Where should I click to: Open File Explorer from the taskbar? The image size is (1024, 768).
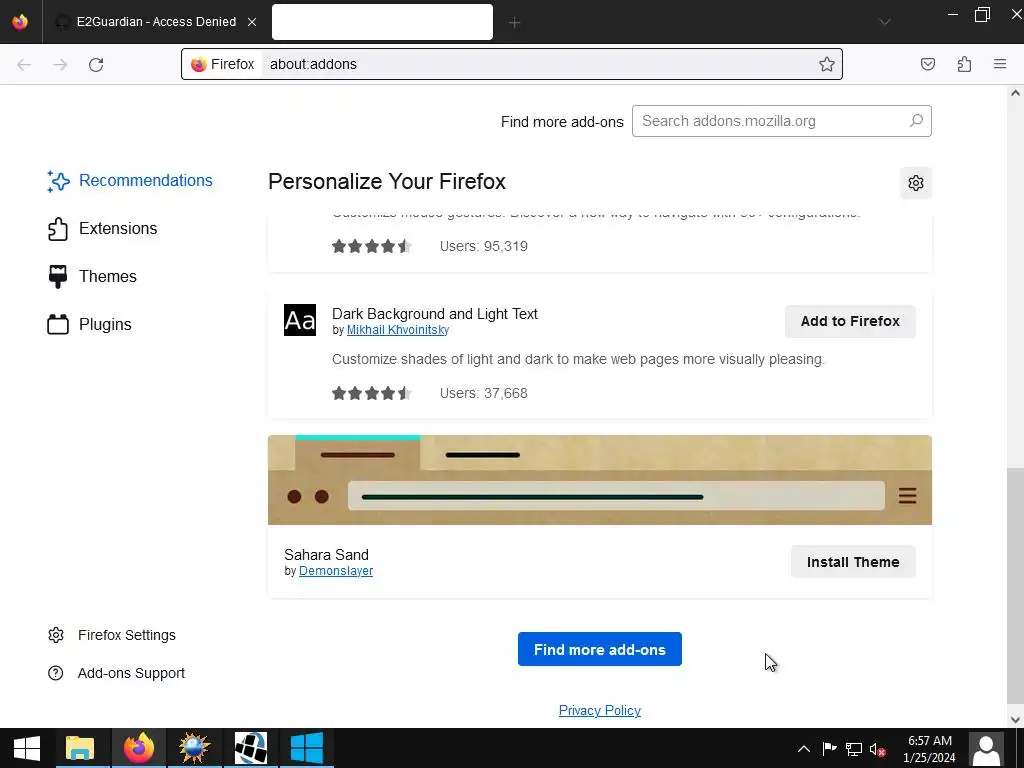click(x=80, y=748)
